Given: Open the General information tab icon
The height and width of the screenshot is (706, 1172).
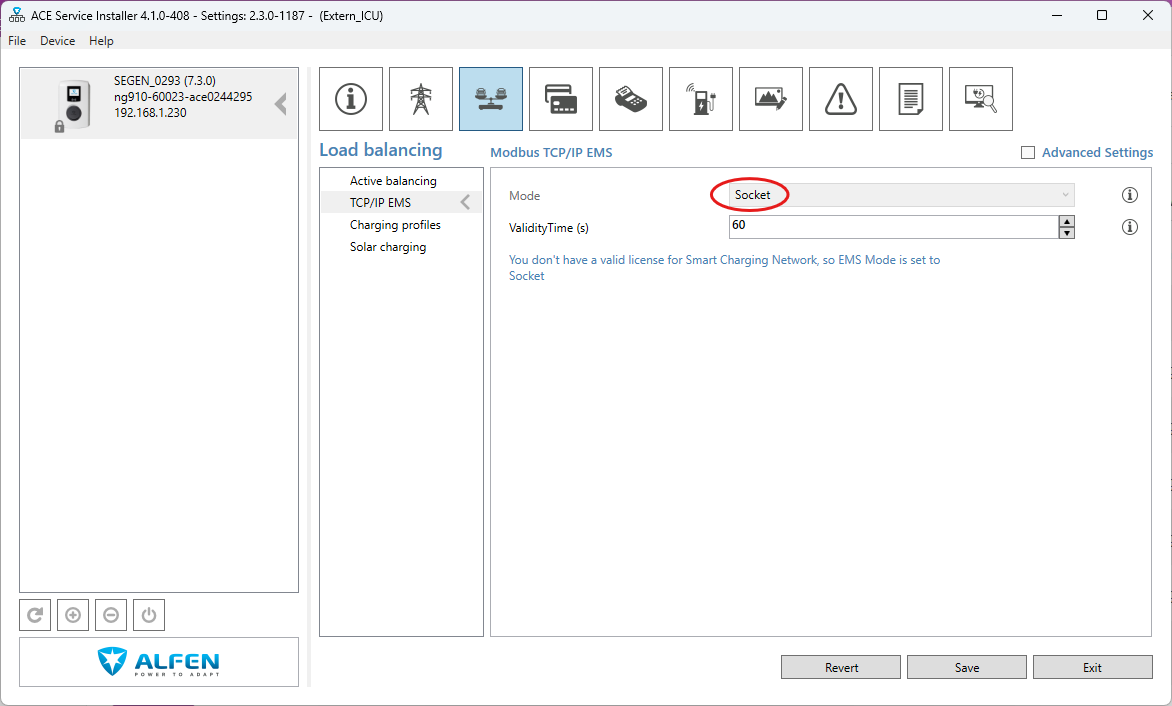Looking at the screenshot, I should (x=351, y=99).
